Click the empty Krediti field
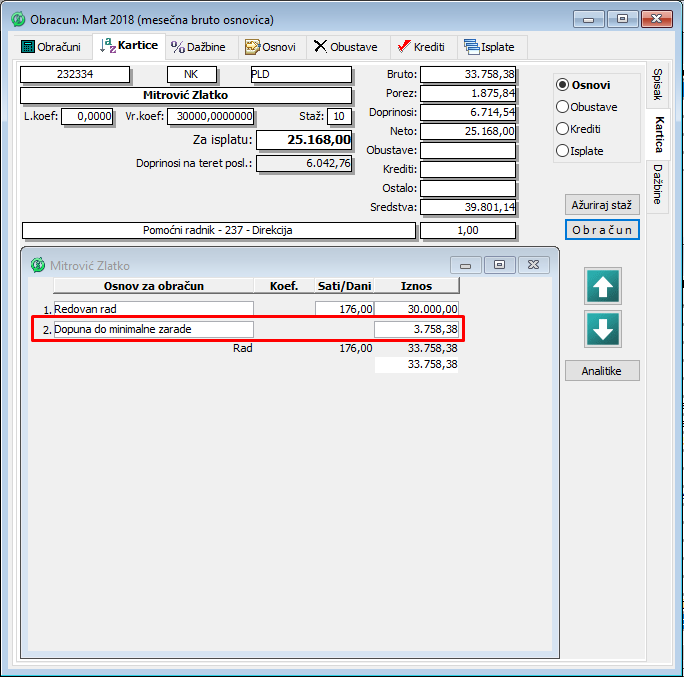 (x=468, y=169)
